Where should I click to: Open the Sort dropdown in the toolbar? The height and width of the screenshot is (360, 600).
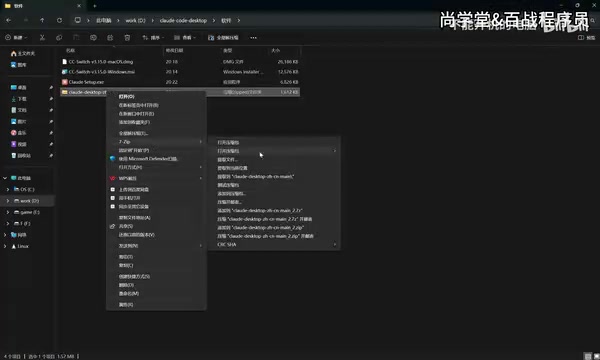click(x=153, y=37)
